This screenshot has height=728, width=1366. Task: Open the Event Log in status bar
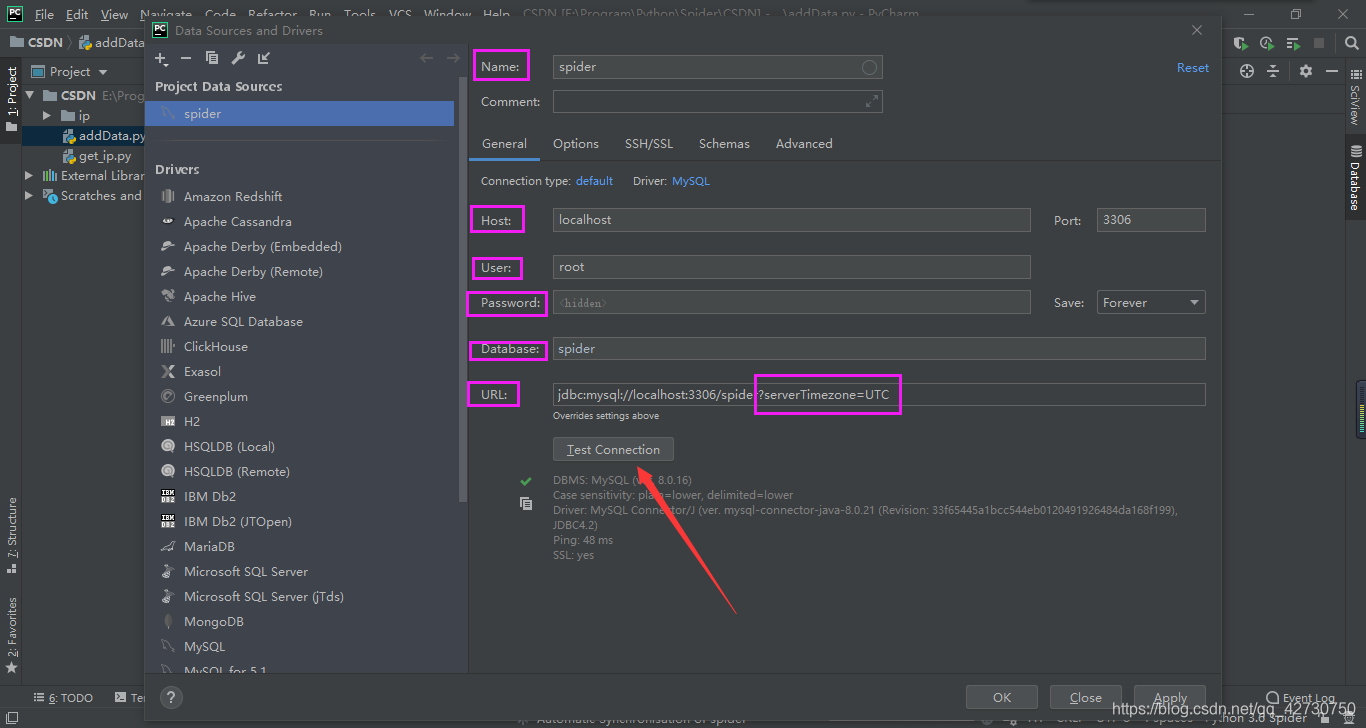click(1300, 698)
